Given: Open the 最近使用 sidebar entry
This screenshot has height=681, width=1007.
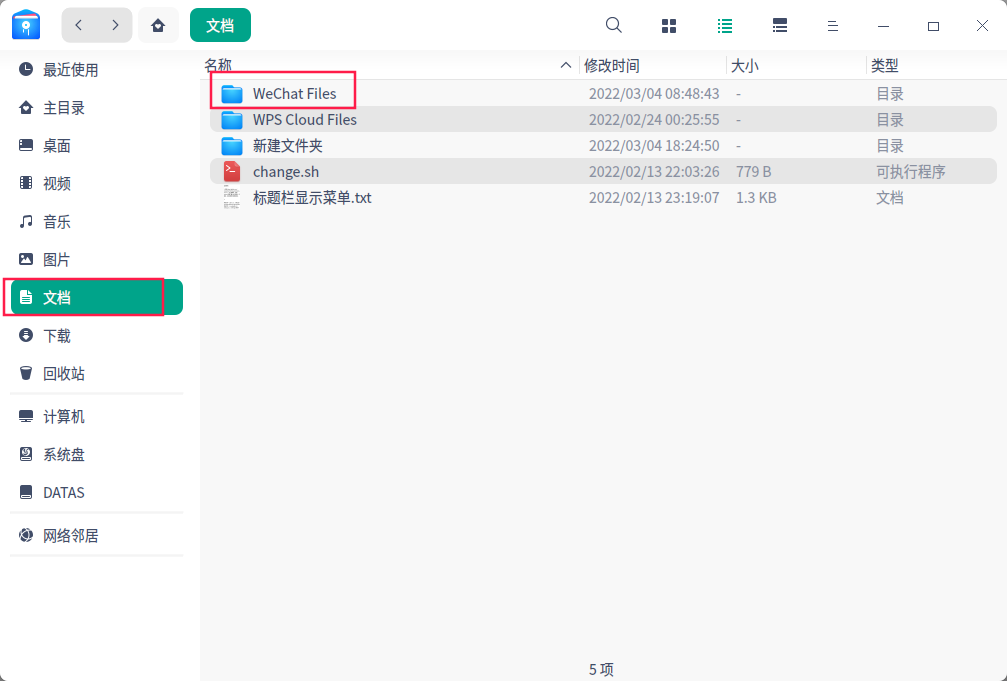Looking at the screenshot, I should pyautogui.click(x=60, y=69).
